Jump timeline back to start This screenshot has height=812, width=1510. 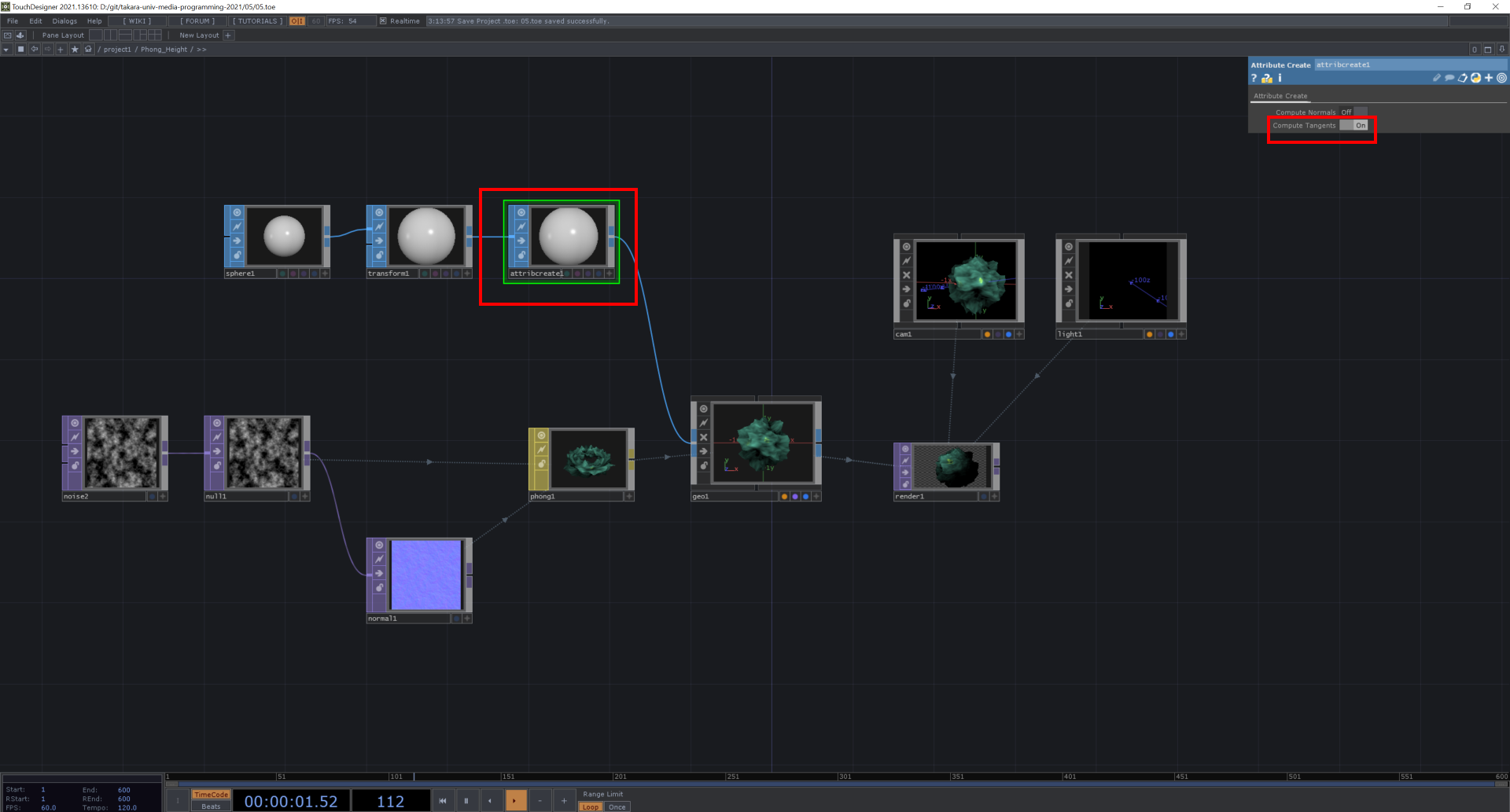(442, 801)
